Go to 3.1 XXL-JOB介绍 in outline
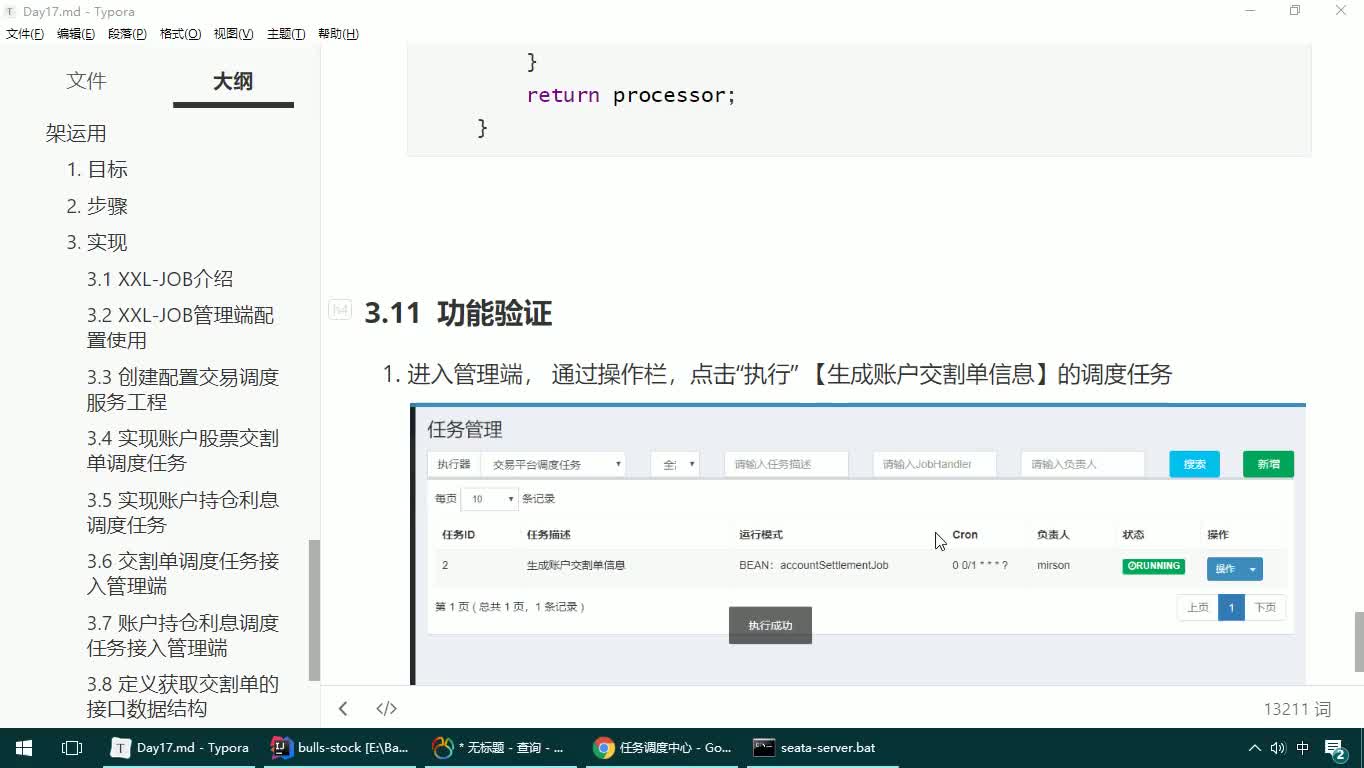This screenshot has width=1364, height=768. tap(160, 279)
